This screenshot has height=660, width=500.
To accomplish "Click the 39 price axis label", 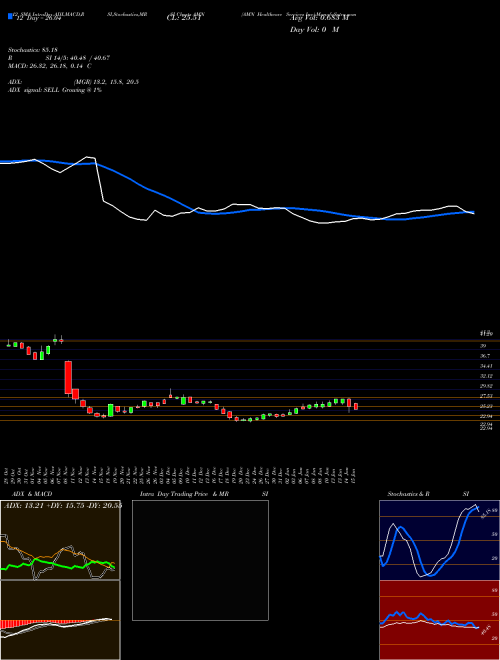I will pyautogui.click(x=484, y=346).
